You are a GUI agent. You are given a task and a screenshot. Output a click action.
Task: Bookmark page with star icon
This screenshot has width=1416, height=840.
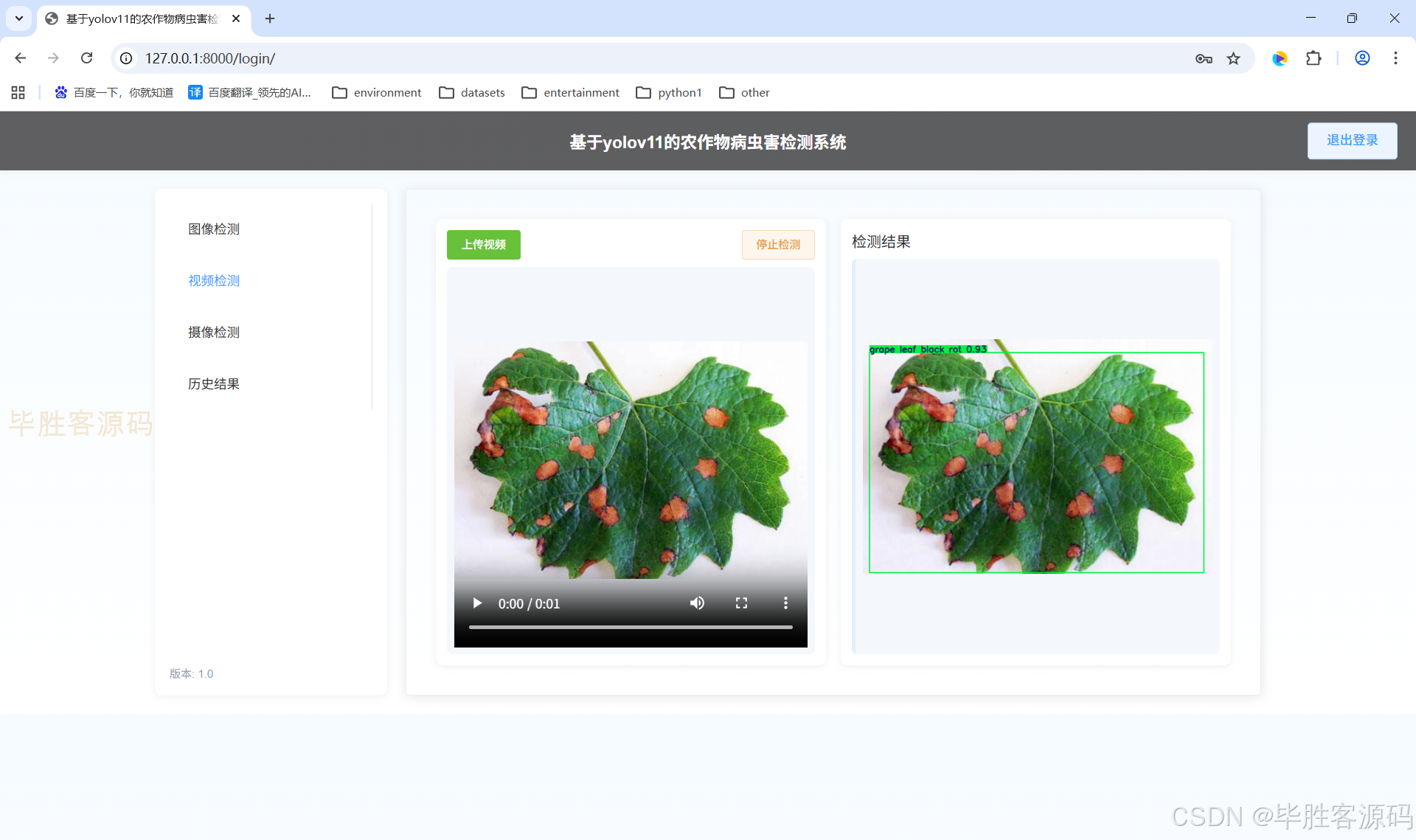tap(1233, 58)
